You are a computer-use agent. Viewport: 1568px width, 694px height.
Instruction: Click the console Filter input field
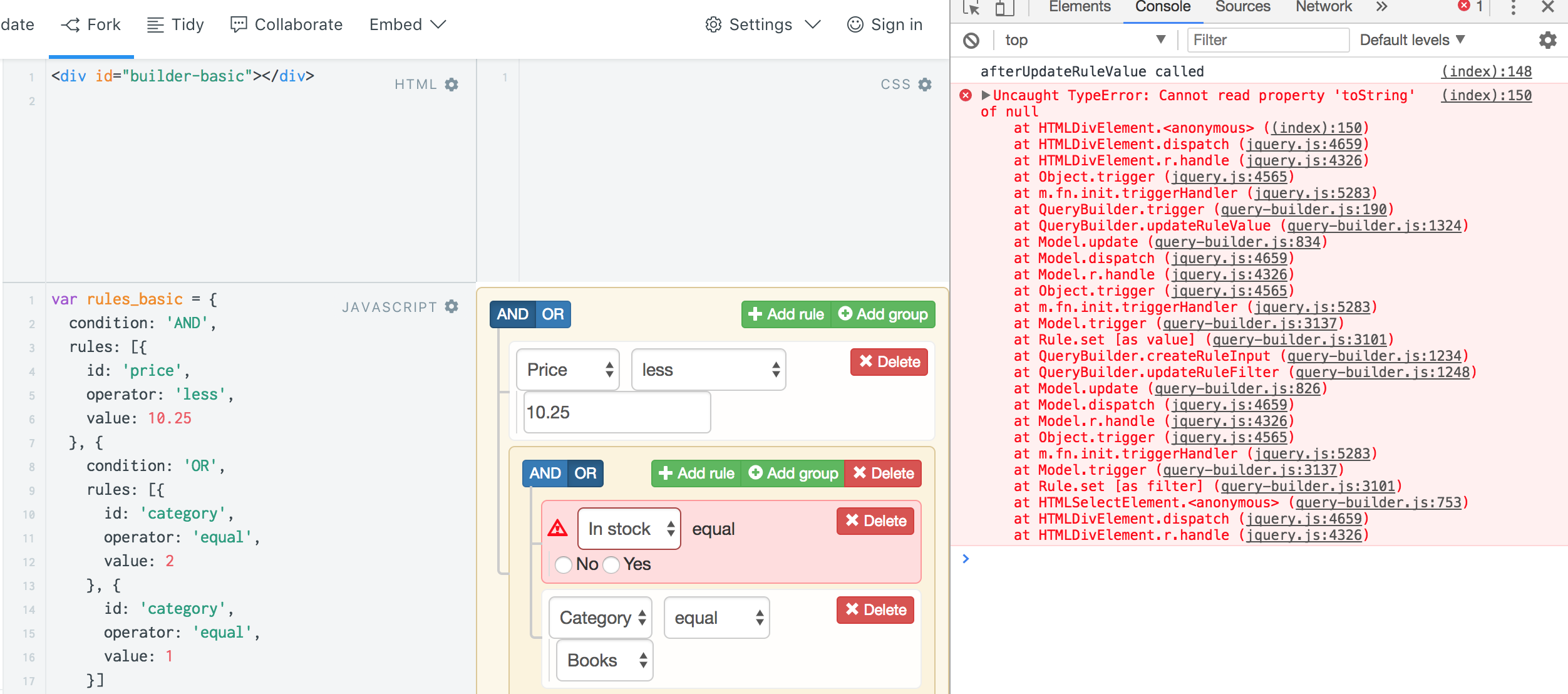tap(1269, 41)
